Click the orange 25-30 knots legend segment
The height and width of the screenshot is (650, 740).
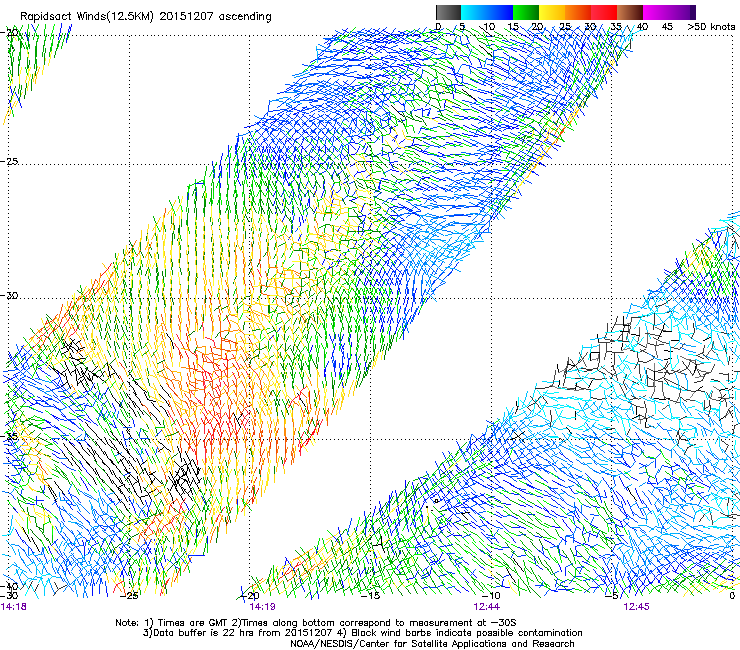(578, 12)
